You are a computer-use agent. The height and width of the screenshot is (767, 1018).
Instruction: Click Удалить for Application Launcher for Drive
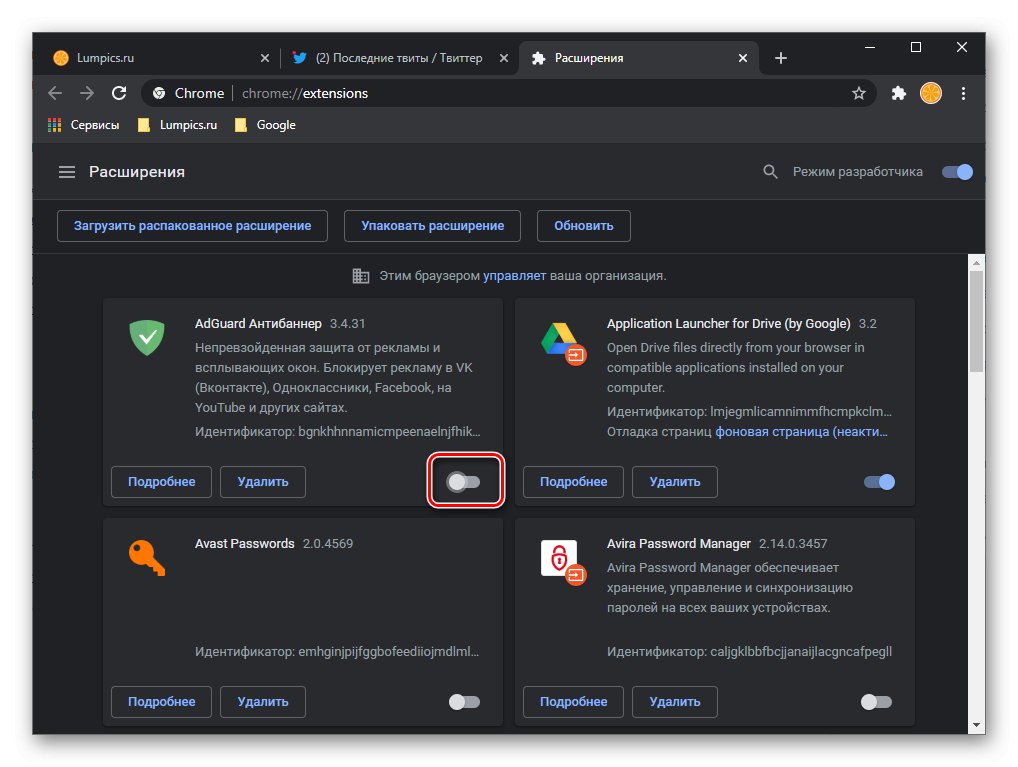[675, 481]
